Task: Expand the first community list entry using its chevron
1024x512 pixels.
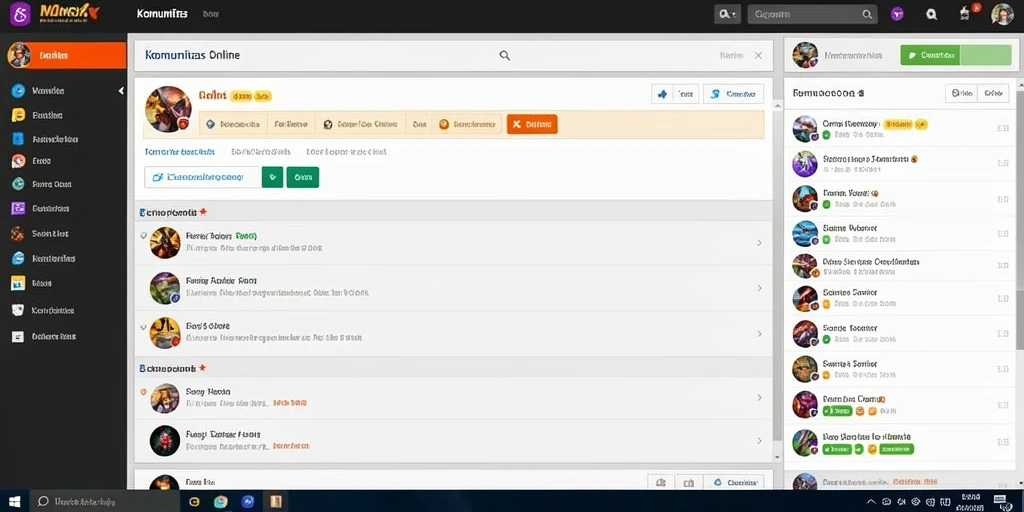Action: click(759, 243)
